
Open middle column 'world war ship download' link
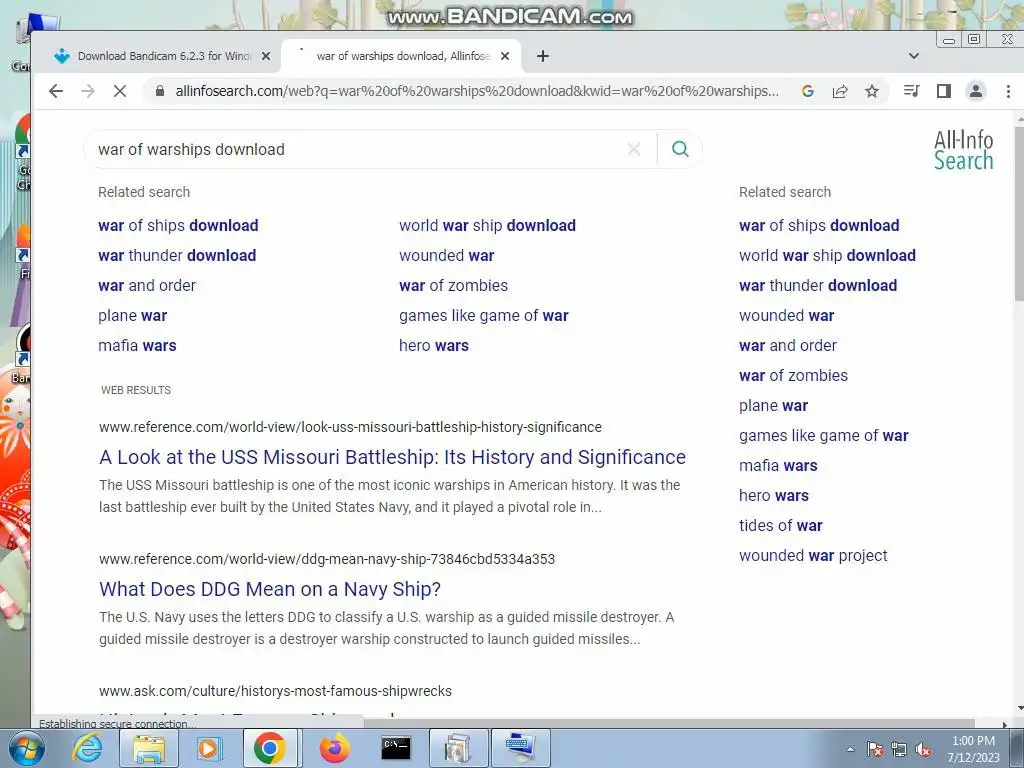487,225
